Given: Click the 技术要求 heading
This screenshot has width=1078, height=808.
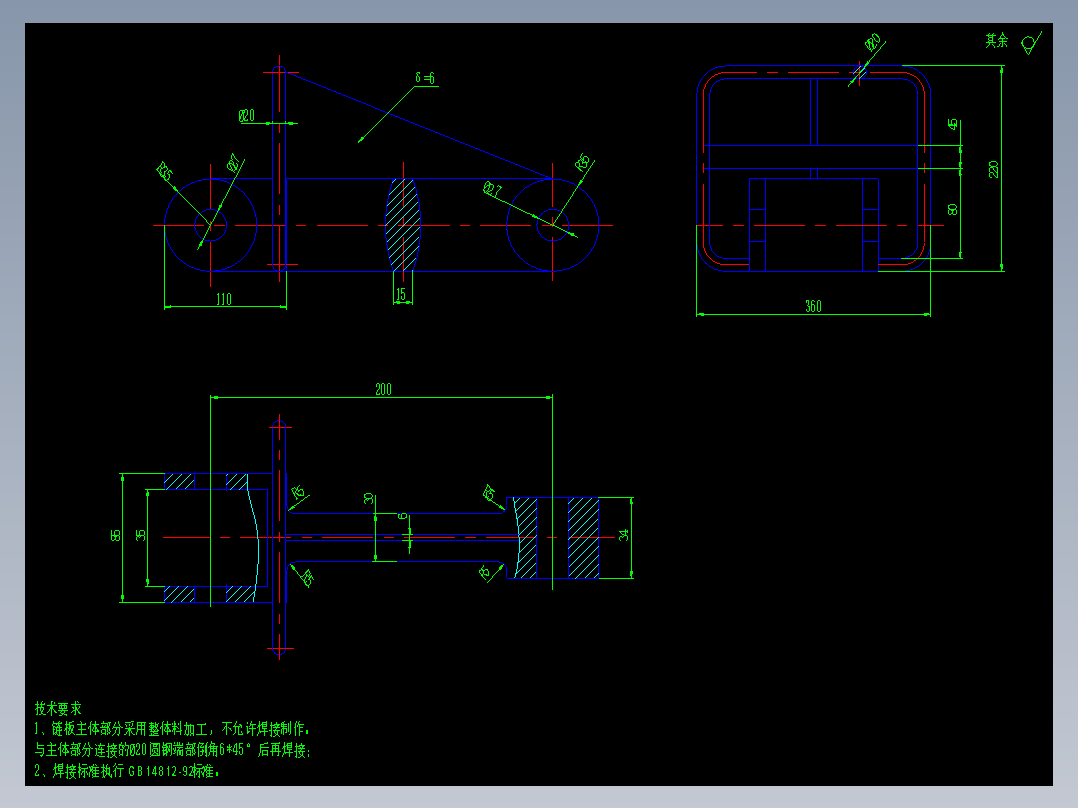Looking at the screenshot, I should 58,708.
